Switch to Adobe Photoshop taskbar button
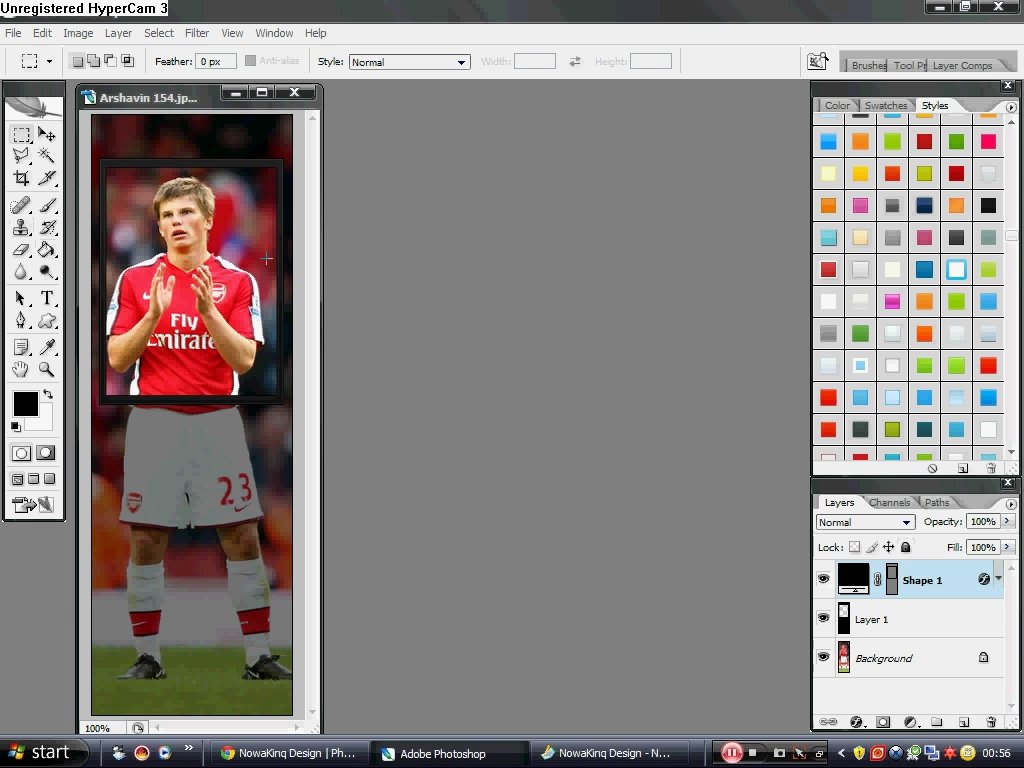Viewport: 1024px width, 768px height. click(x=449, y=754)
